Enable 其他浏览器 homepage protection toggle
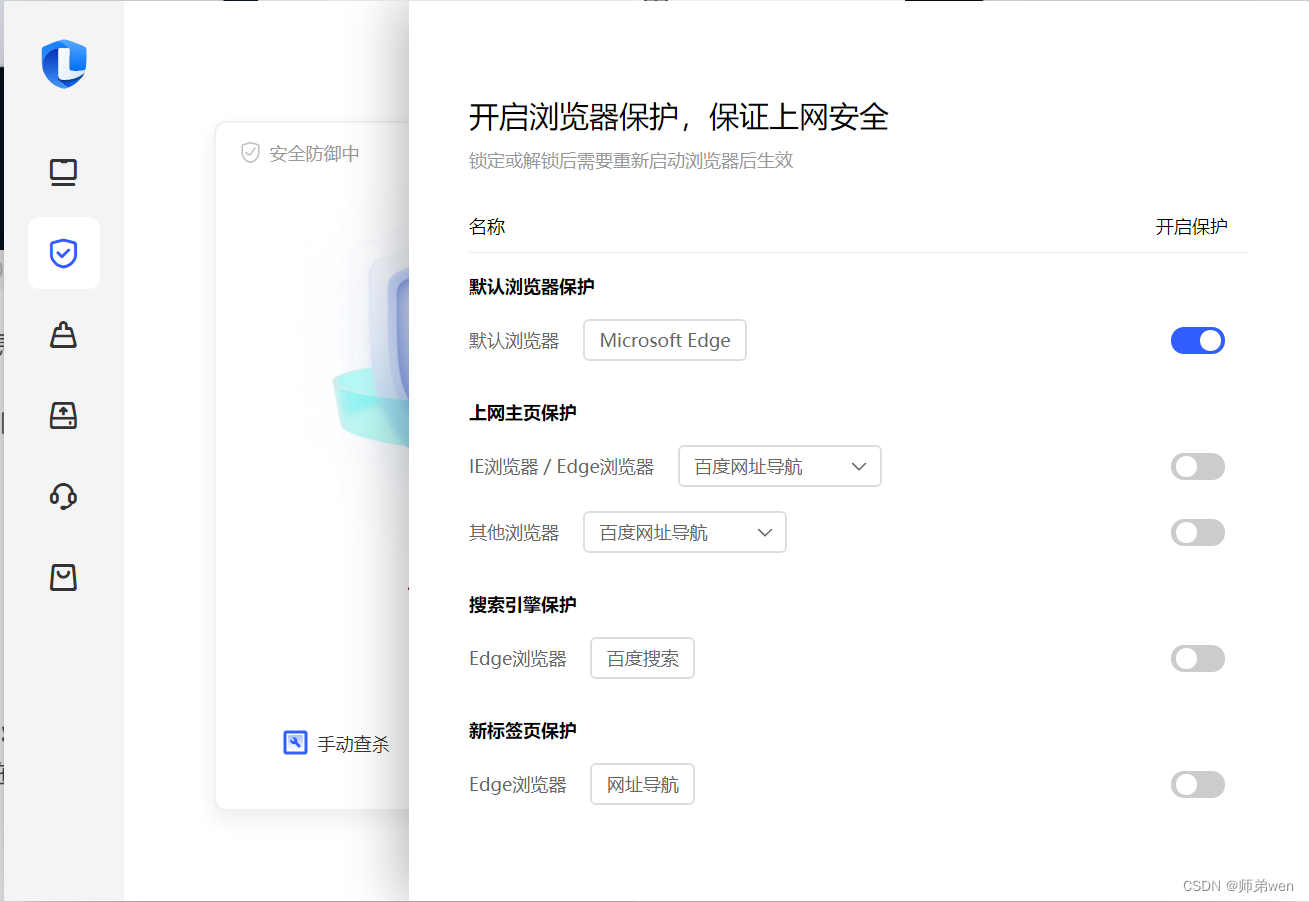This screenshot has height=902, width=1309. pyautogui.click(x=1198, y=533)
